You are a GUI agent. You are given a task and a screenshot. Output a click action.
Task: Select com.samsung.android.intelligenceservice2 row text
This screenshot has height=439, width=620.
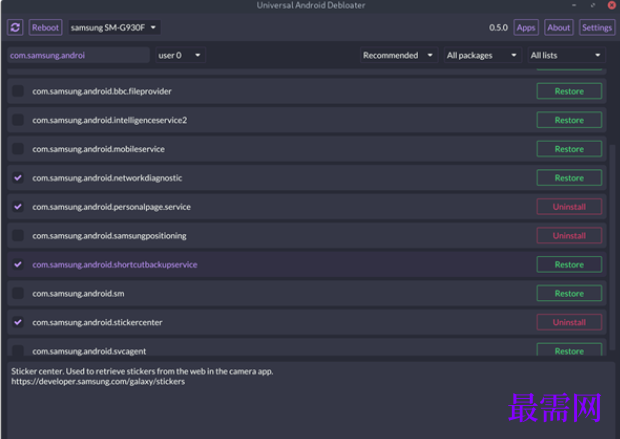coord(110,120)
